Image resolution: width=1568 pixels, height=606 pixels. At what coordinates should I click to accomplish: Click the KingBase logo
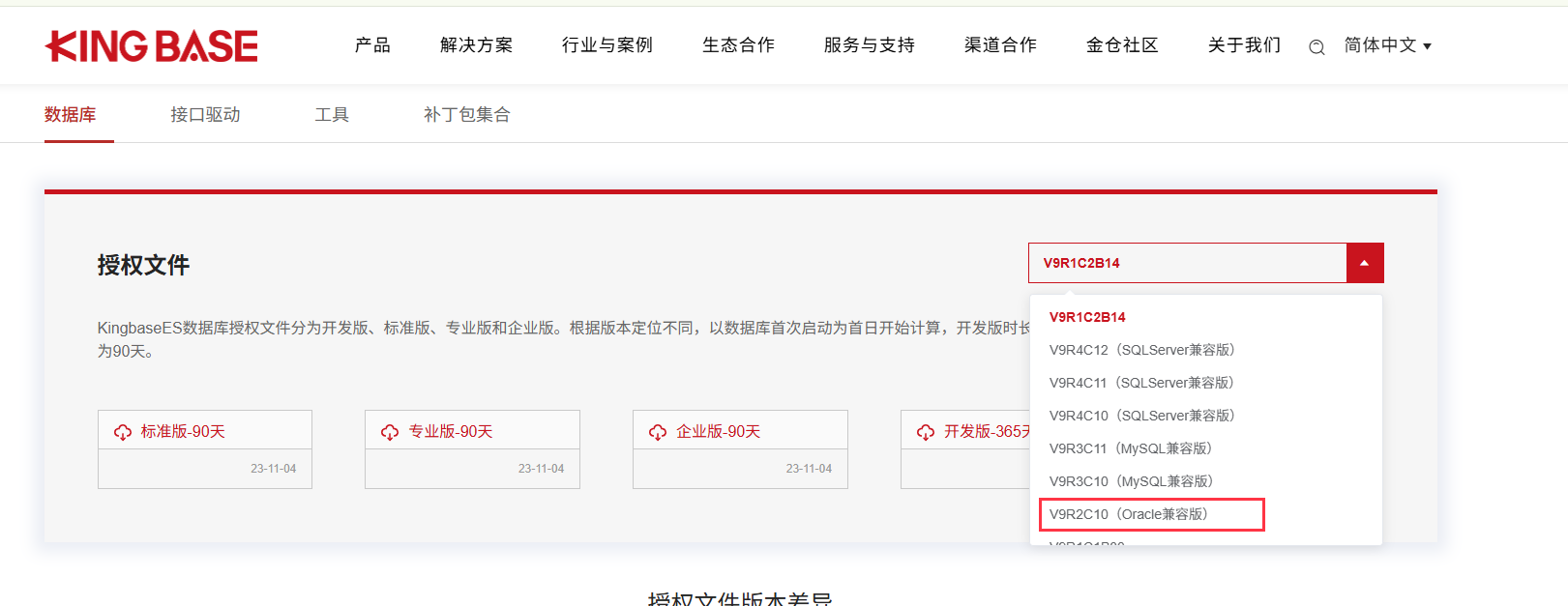click(151, 45)
